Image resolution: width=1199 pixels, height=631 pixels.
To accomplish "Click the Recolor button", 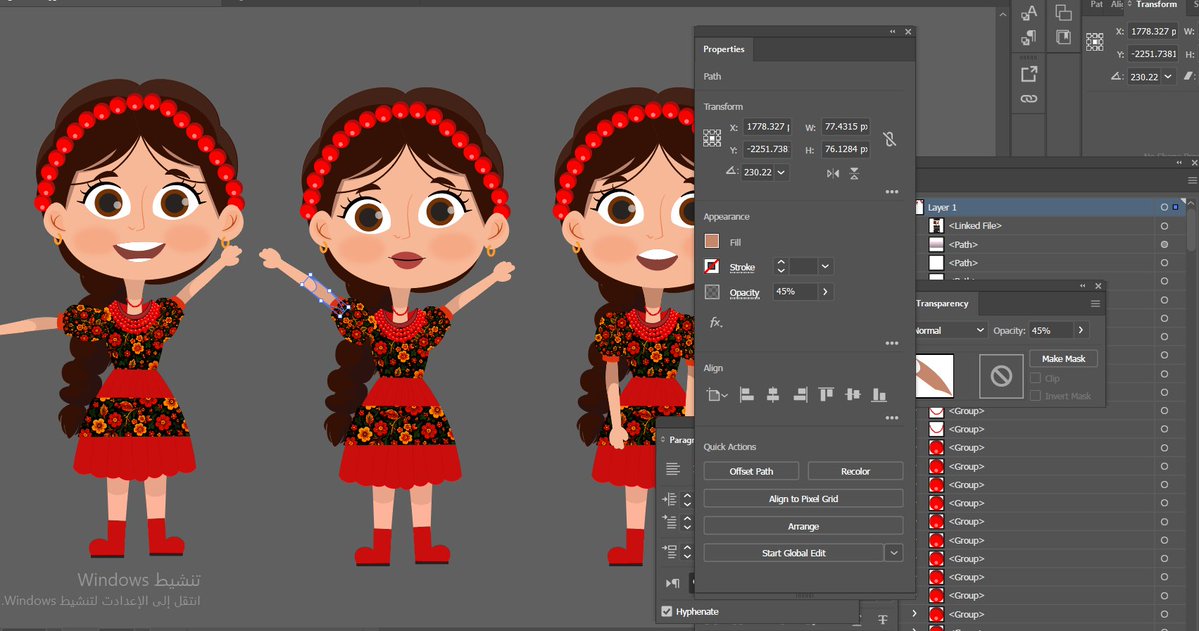I will (x=855, y=471).
